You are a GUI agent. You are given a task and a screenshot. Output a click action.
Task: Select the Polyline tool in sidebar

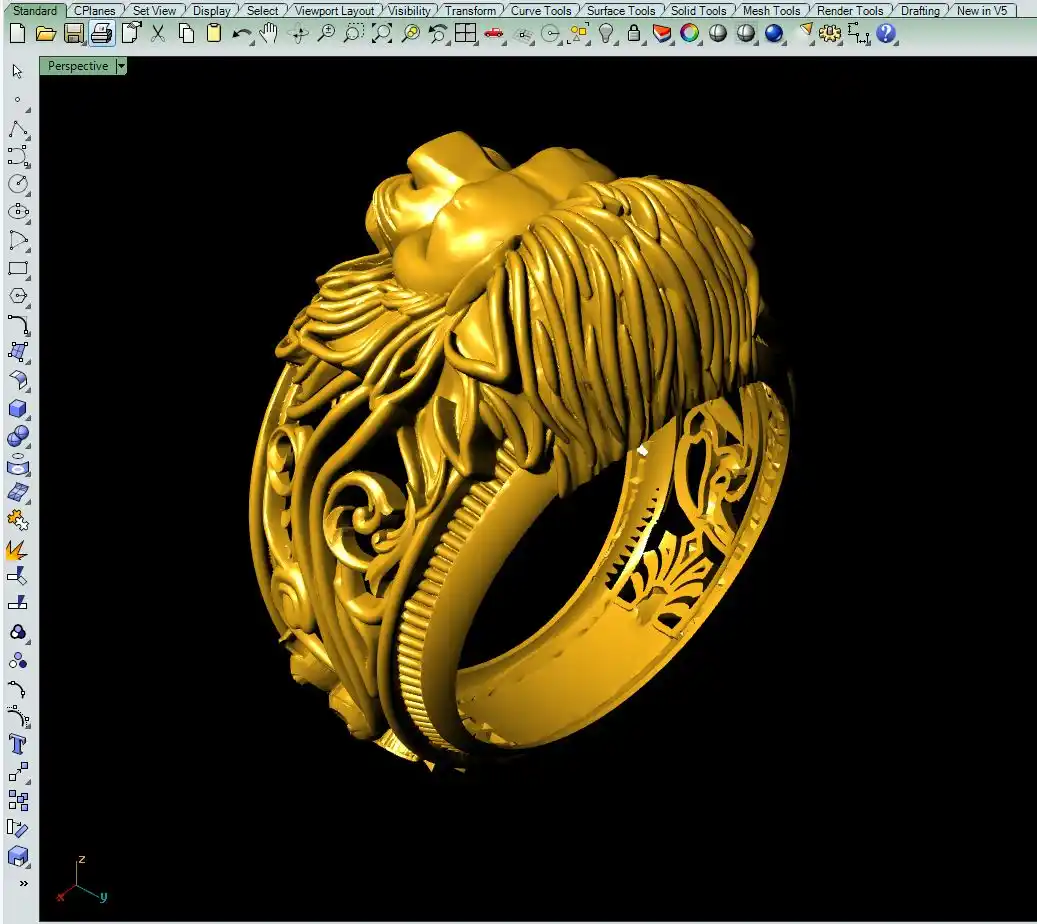coord(18,129)
